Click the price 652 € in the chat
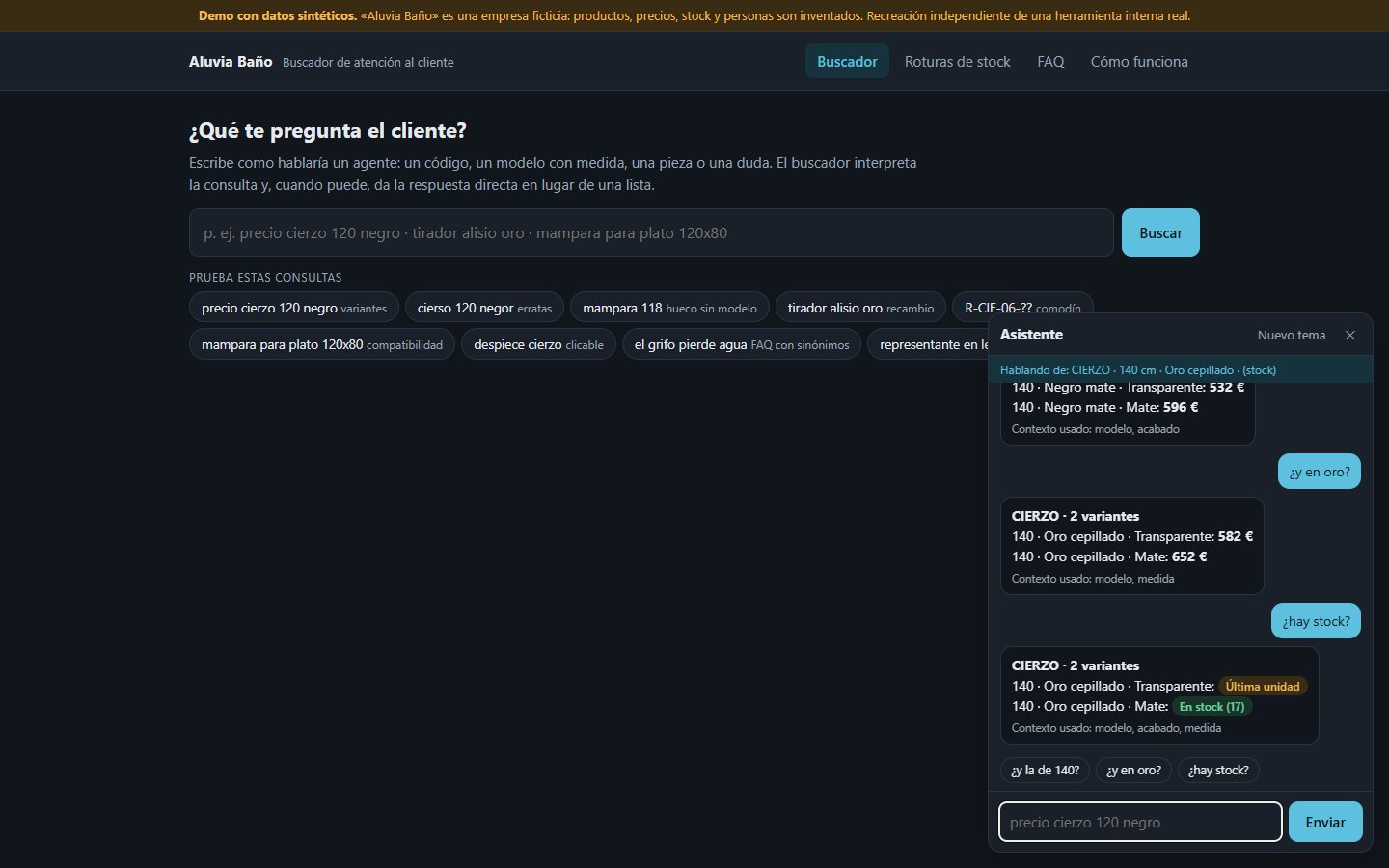This screenshot has width=1389, height=868. 1189,556
